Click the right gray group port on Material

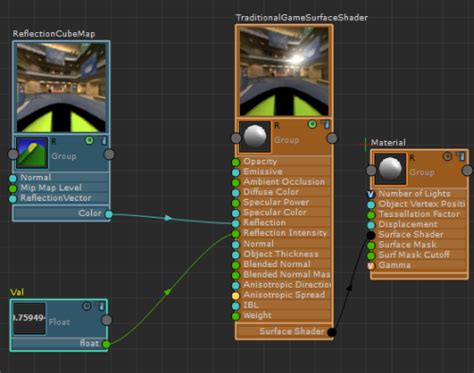point(467,171)
